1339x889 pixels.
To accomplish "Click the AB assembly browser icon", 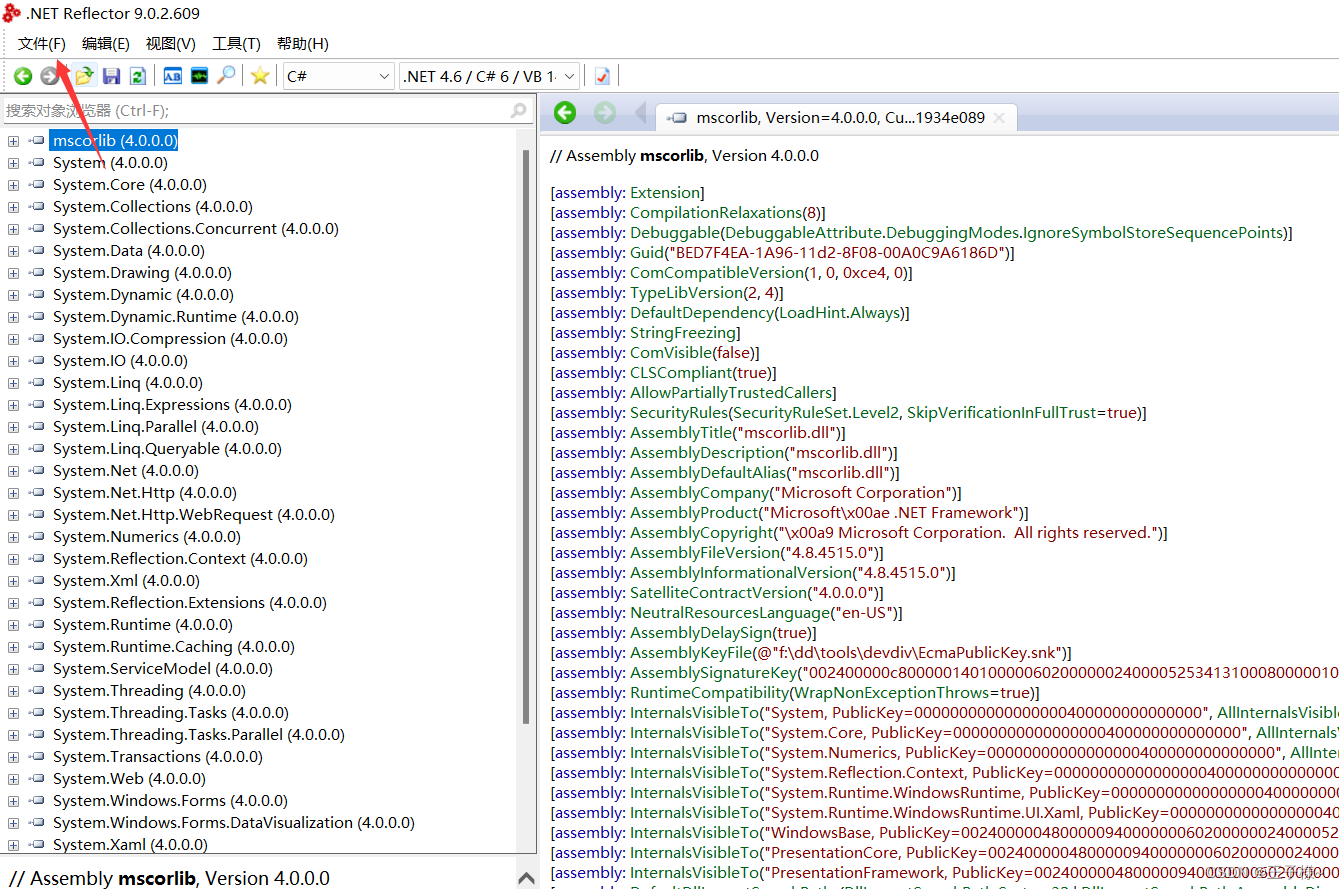I will 173,76.
